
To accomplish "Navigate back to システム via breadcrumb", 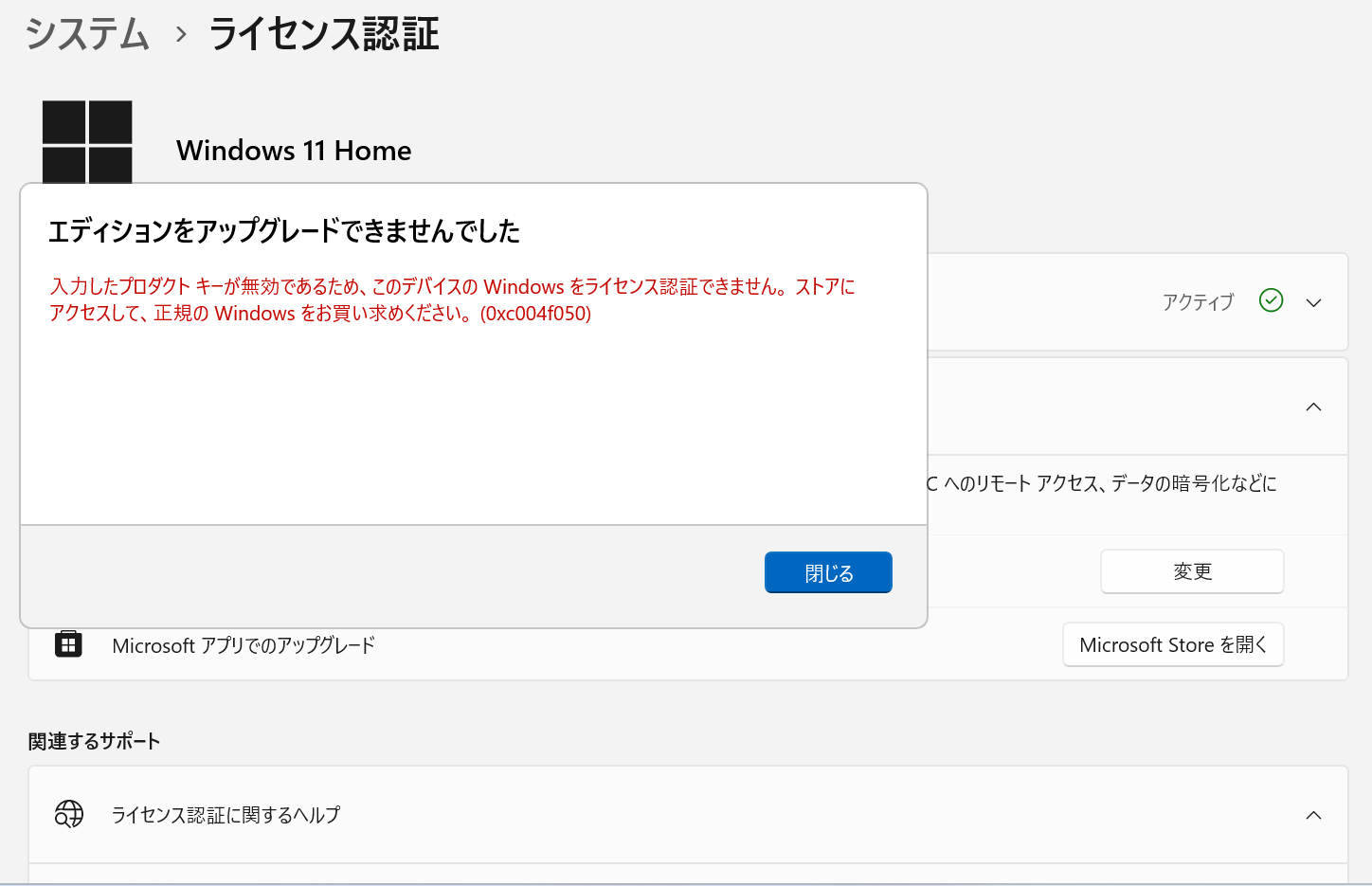I will click(86, 34).
